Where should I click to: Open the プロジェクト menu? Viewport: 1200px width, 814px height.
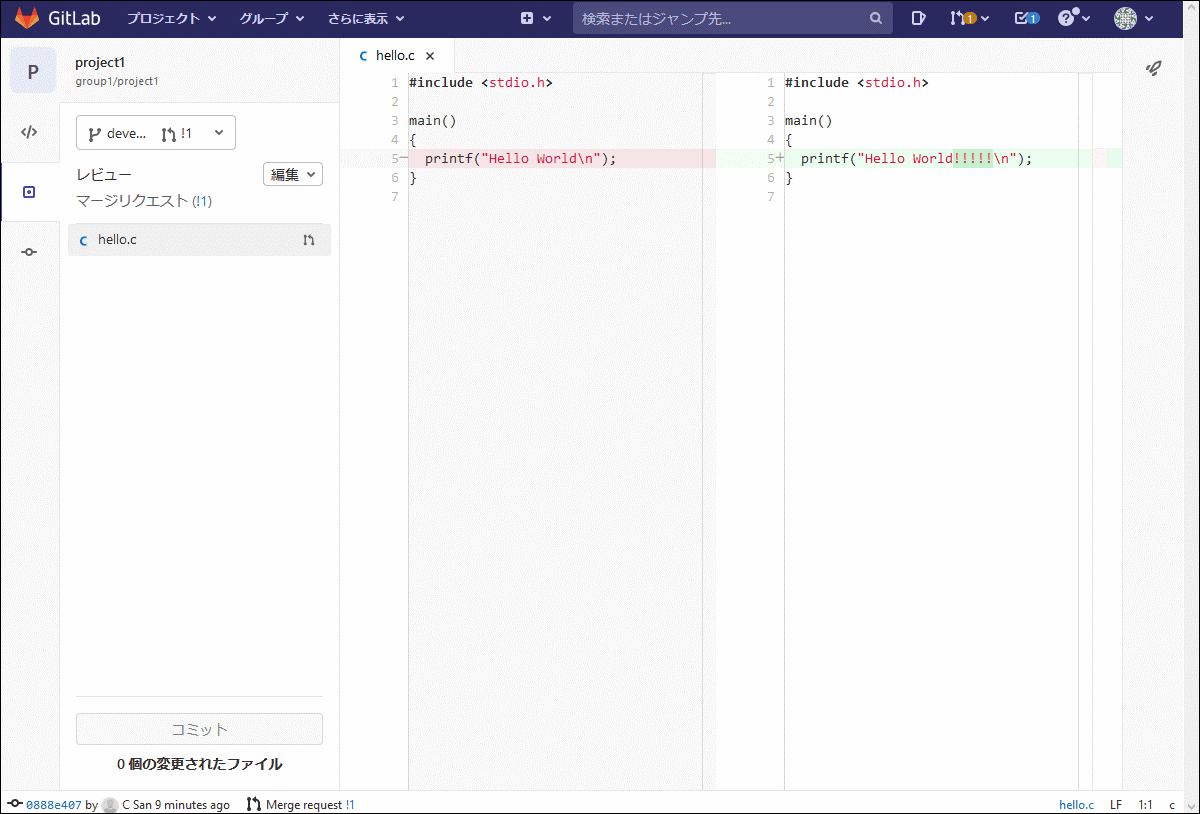[171, 18]
